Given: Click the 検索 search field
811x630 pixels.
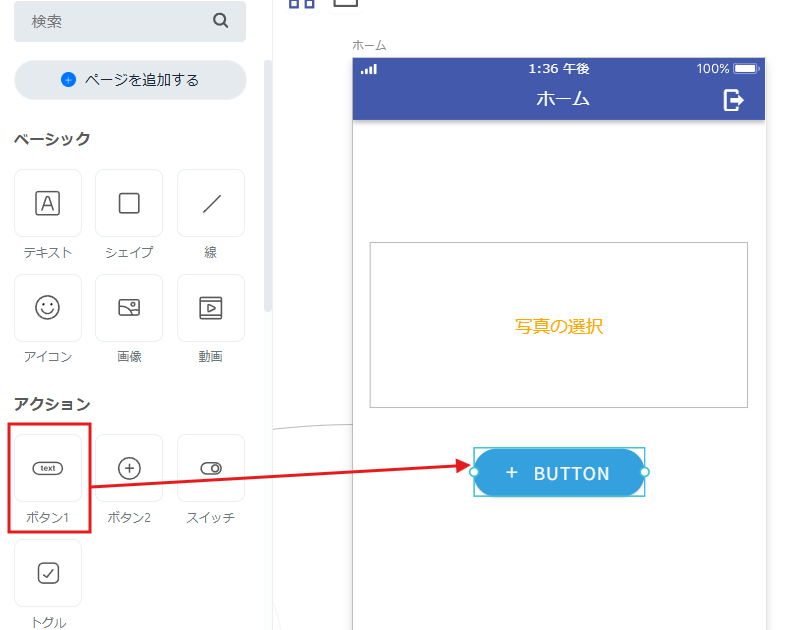Looking at the screenshot, I should pyautogui.click(x=130, y=21).
